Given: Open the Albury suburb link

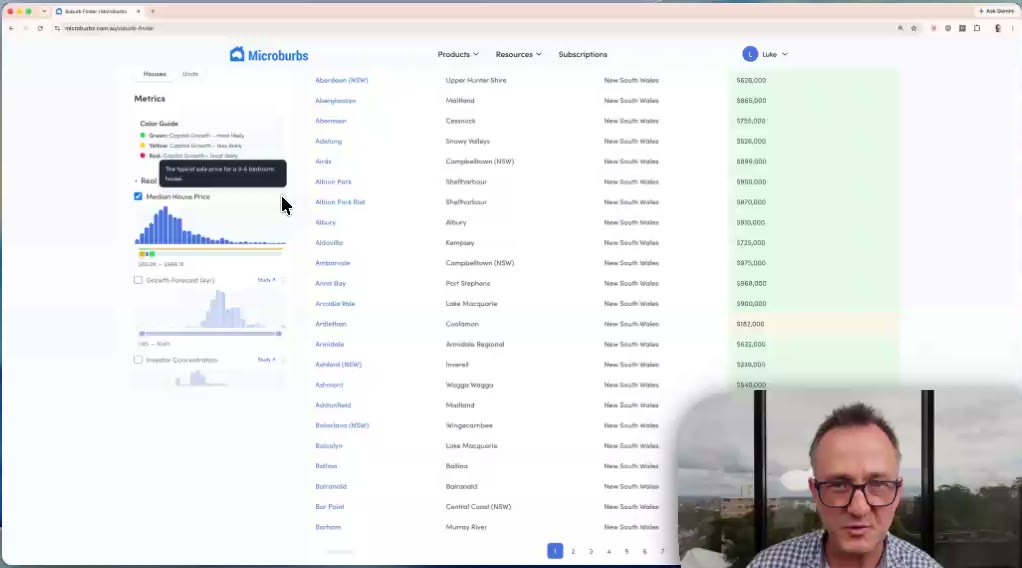Looking at the screenshot, I should (x=325, y=222).
